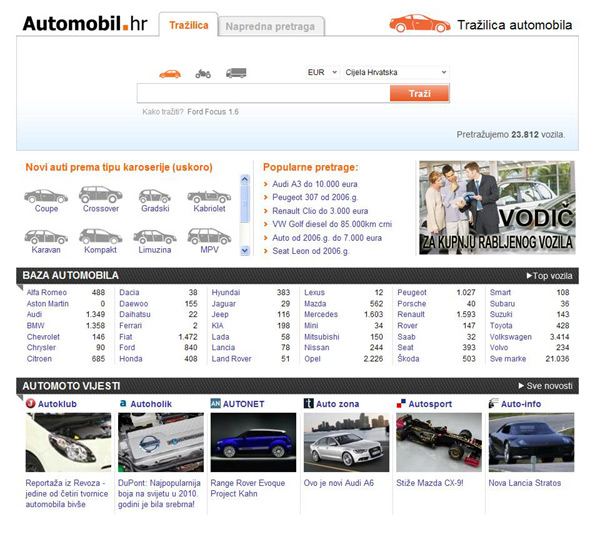Open the Autoklub white car thumbnail
Screen dimensions: 600x539
tap(68, 442)
